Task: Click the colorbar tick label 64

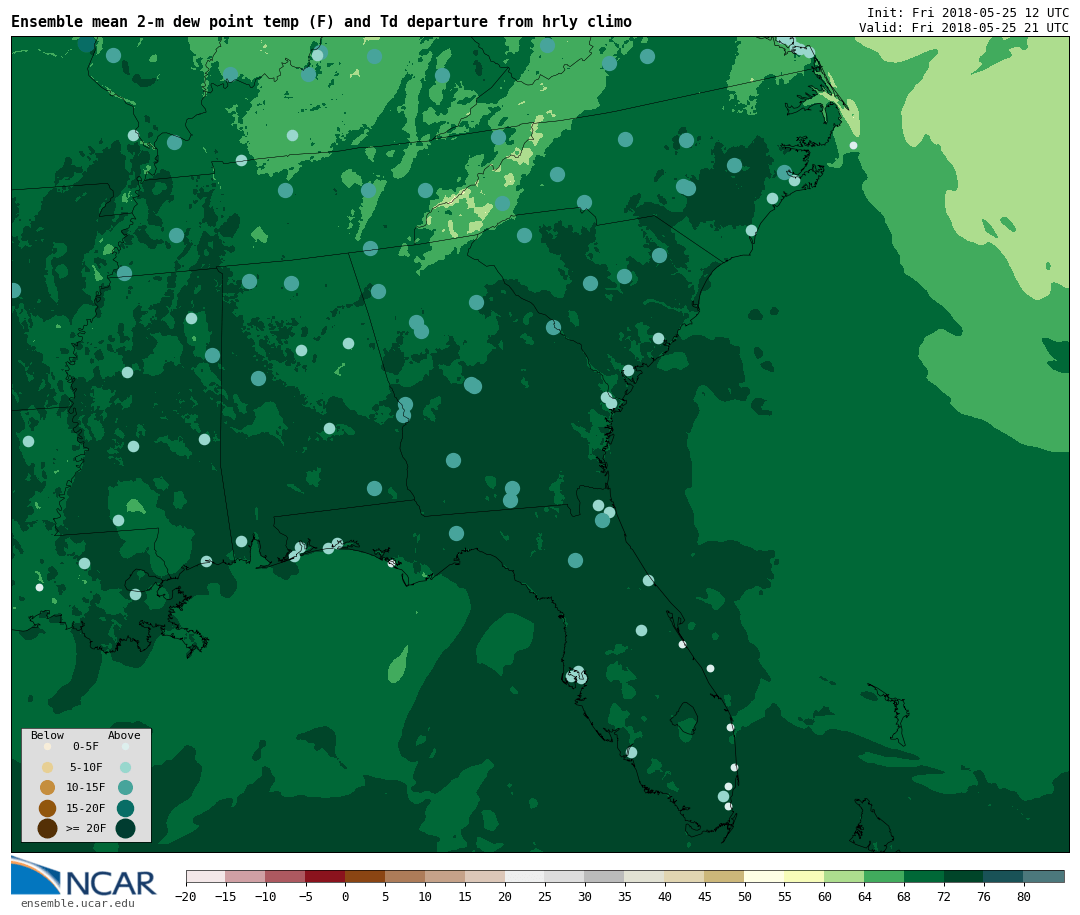Action: click(x=864, y=896)
